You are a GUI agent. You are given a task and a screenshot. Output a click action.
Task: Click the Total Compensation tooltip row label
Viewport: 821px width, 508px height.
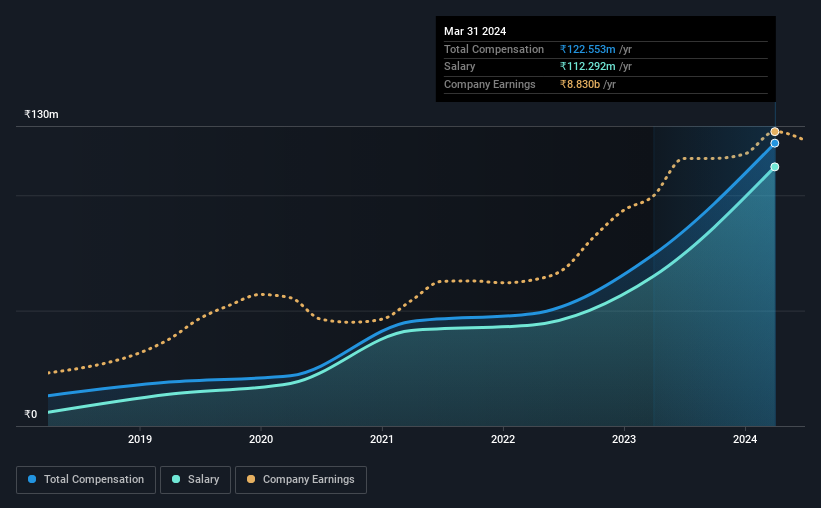click(494, 49)
